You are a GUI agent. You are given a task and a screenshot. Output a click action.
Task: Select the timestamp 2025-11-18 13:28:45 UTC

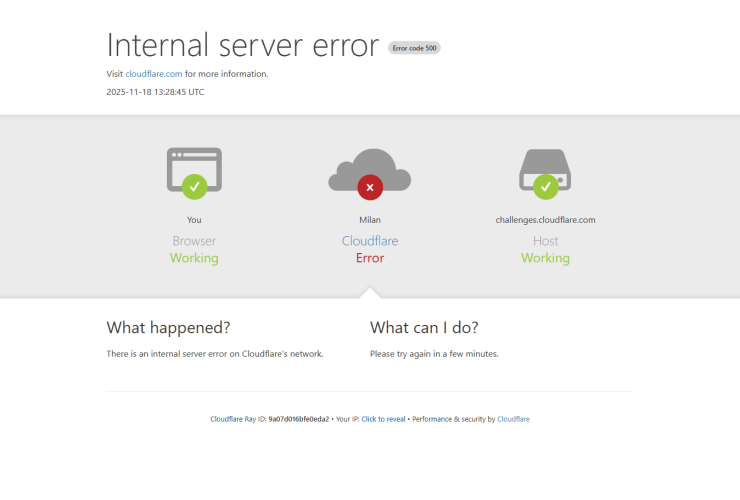[155, 92]
